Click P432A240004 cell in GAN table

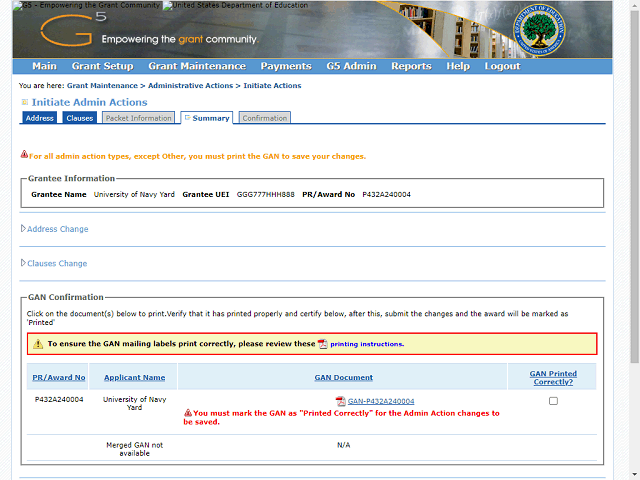tap(59, 400)
